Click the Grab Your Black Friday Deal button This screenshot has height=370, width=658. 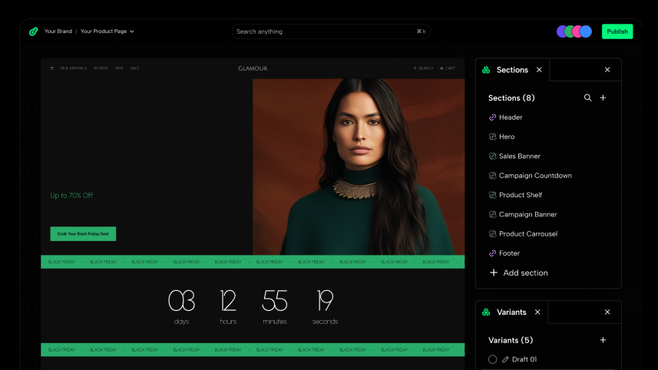point(83,234)
